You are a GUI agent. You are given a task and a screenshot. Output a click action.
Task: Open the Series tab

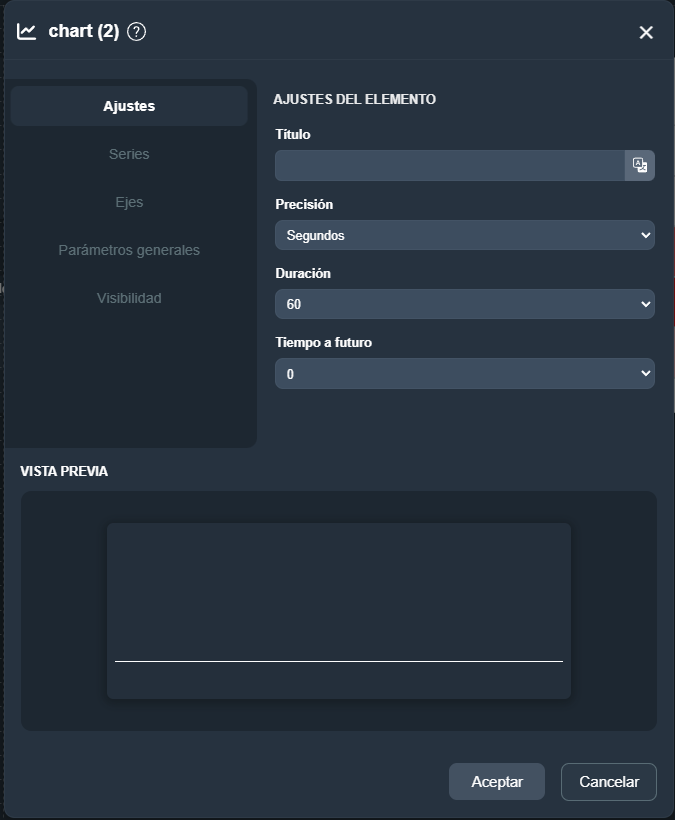[129, 154]
